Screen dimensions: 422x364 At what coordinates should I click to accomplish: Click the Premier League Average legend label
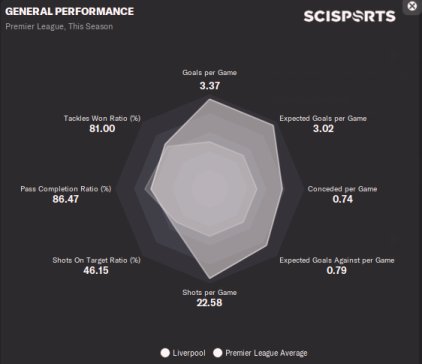[x=266, y=353]
